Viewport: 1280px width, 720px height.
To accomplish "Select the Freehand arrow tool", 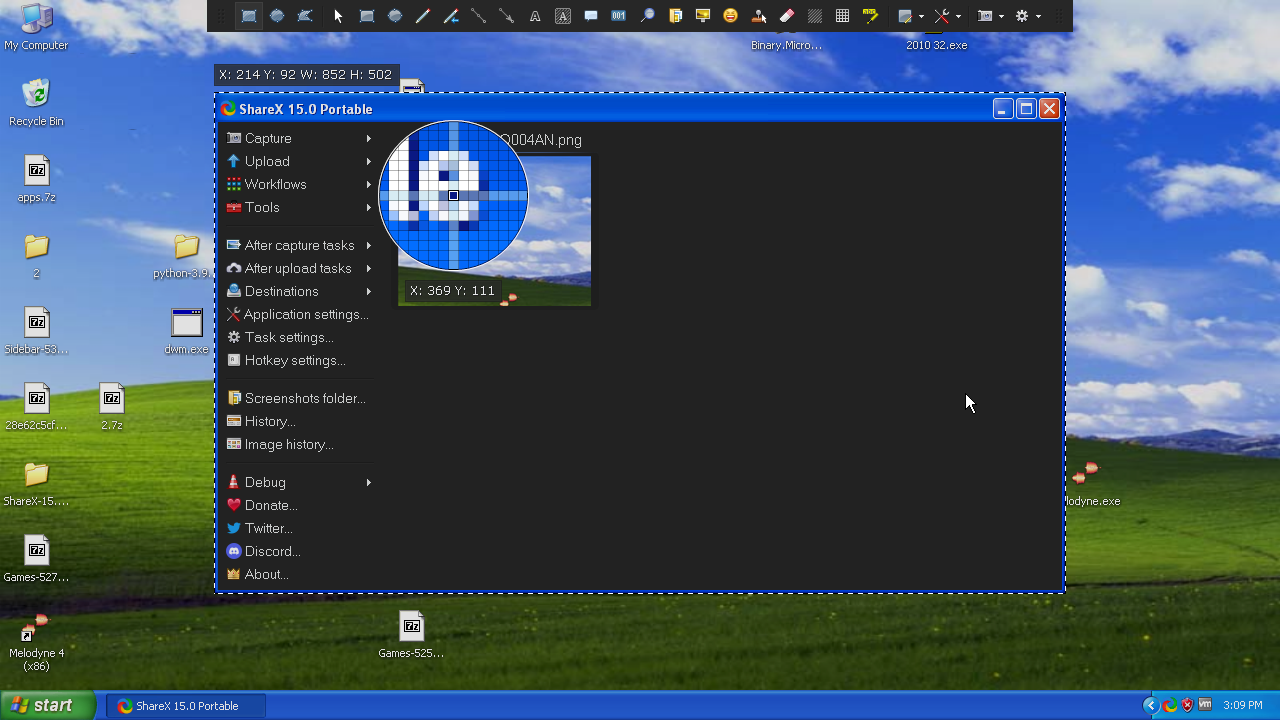I will (451, 16).
